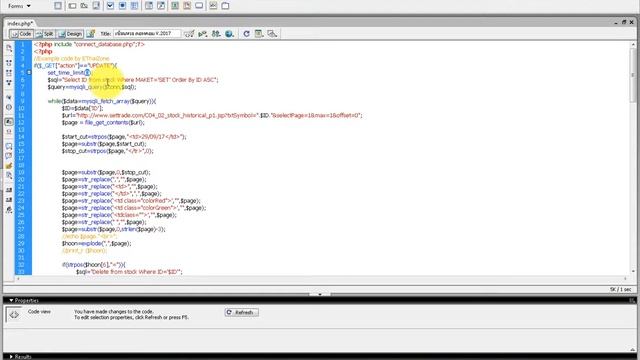This screenshot has height=360, width=640.
Task: Expand the Results panel triangle
Action: click(x=11, y=357)
